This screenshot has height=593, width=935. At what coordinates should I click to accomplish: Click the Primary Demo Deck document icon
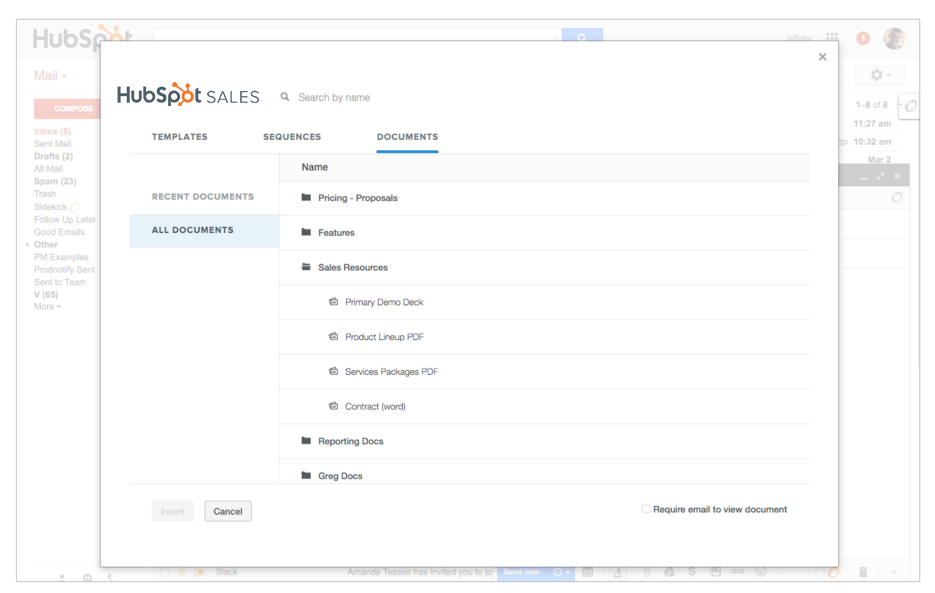click(333, 302)
